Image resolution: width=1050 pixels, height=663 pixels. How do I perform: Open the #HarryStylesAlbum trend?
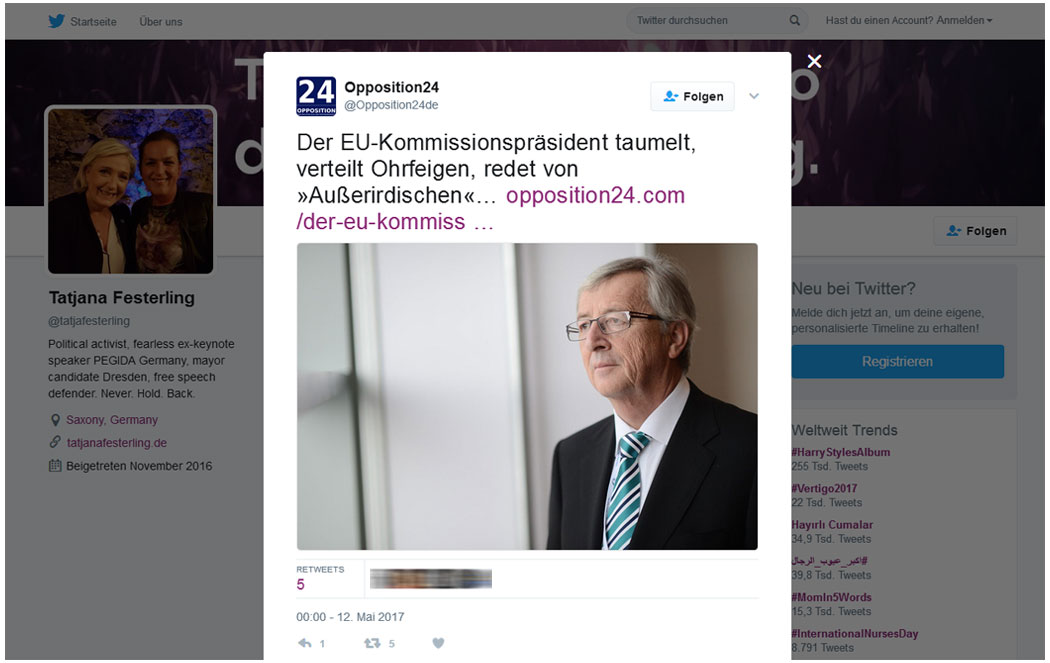click(840, 452)
